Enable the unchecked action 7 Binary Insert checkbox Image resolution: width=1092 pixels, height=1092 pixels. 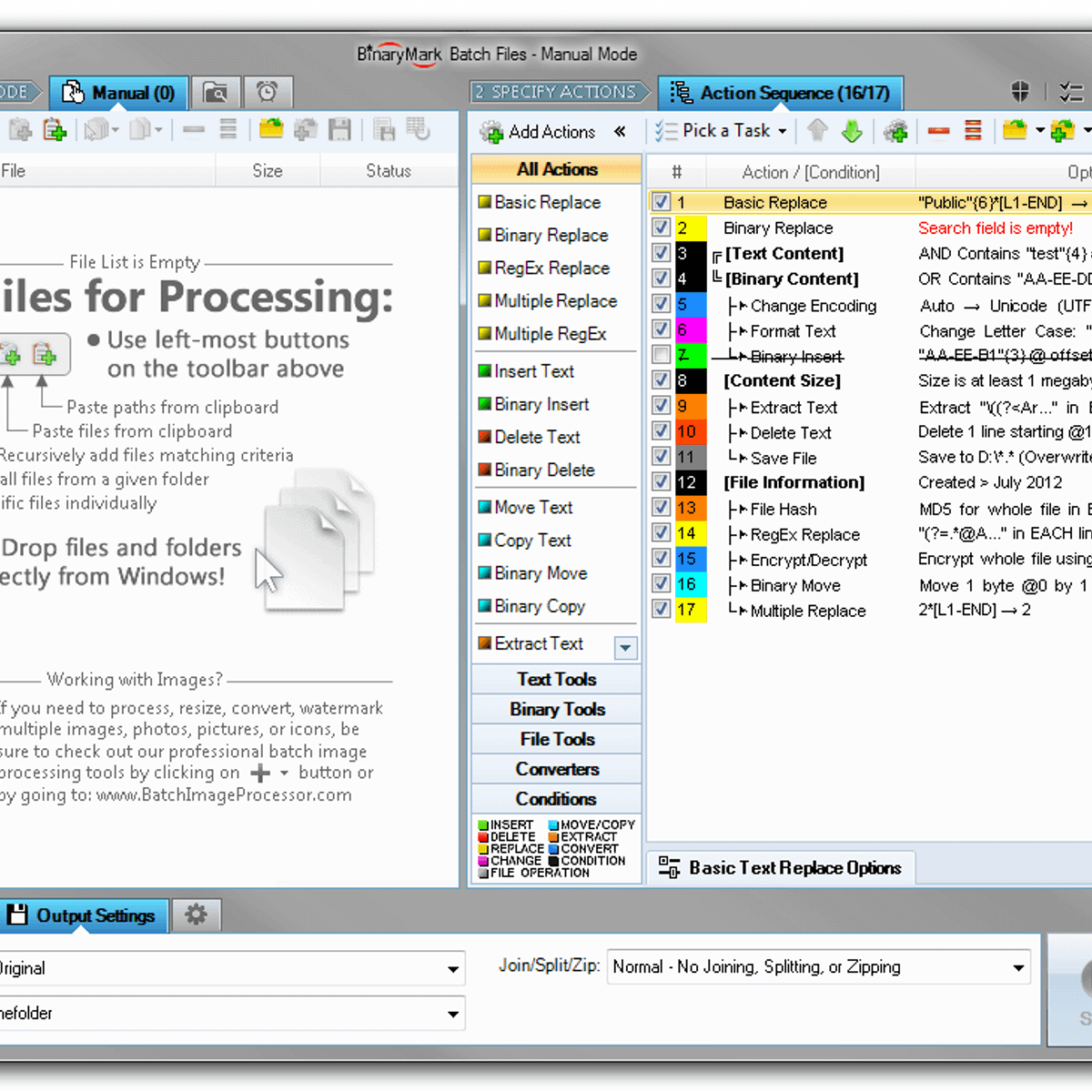(662, 355)
